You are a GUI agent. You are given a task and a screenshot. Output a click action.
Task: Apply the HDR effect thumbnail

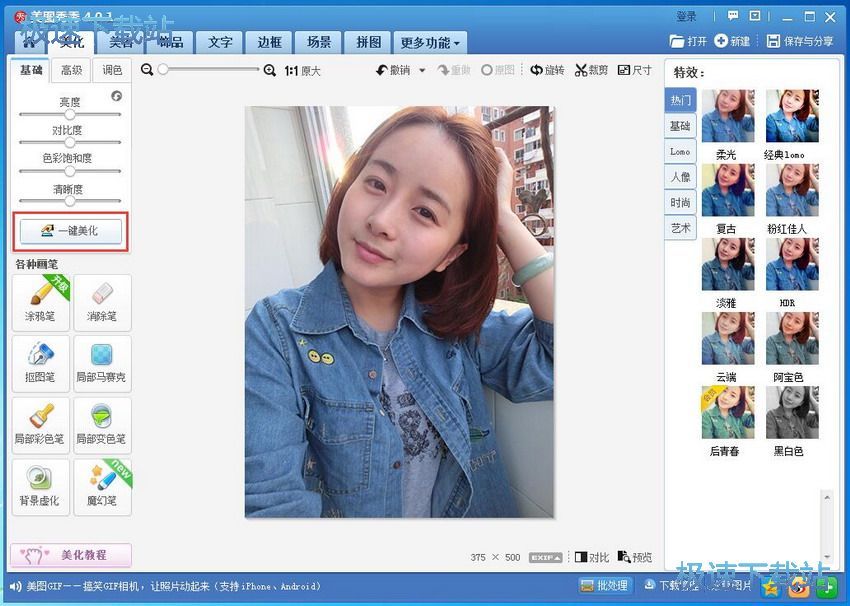(792, 264)
